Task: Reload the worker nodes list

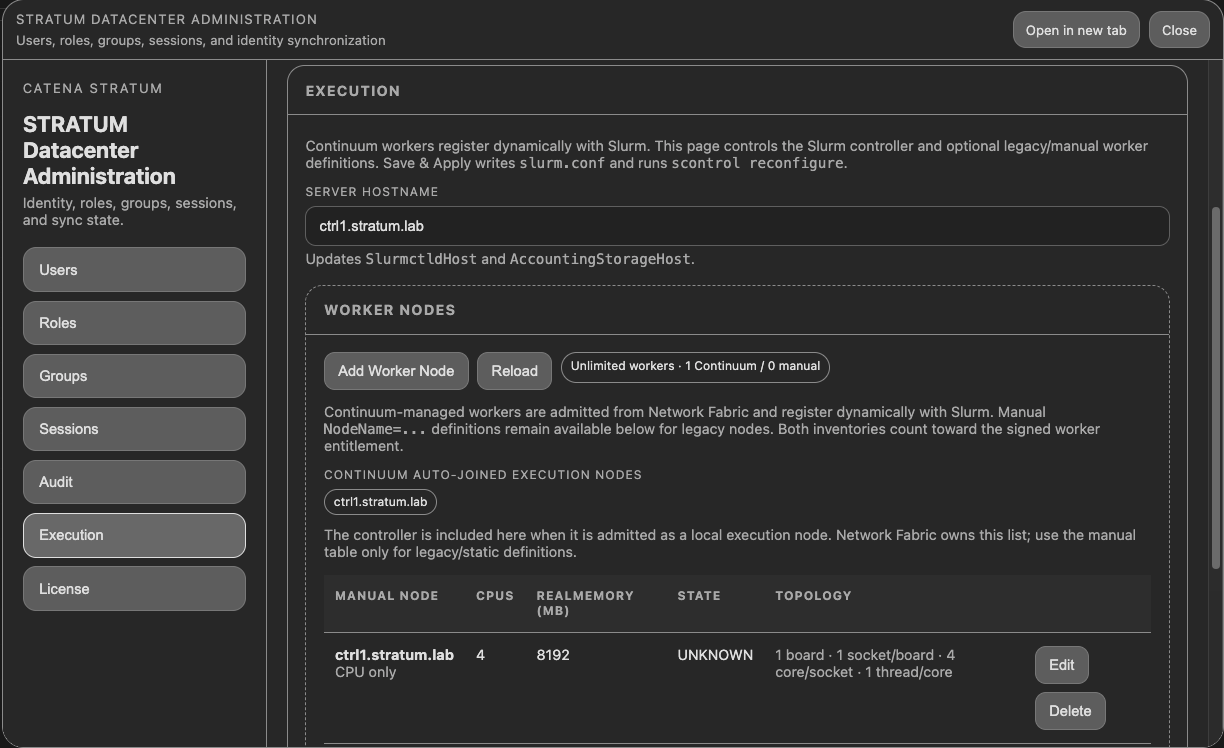Action: point(515,371)
